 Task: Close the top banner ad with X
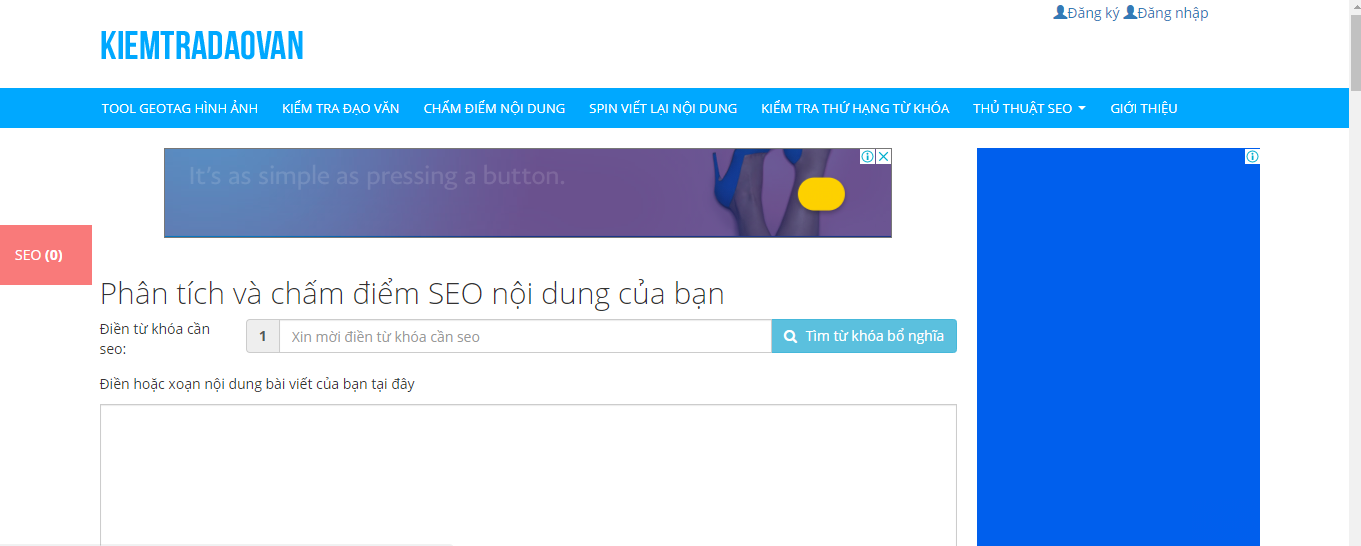[x=883, y=157]
